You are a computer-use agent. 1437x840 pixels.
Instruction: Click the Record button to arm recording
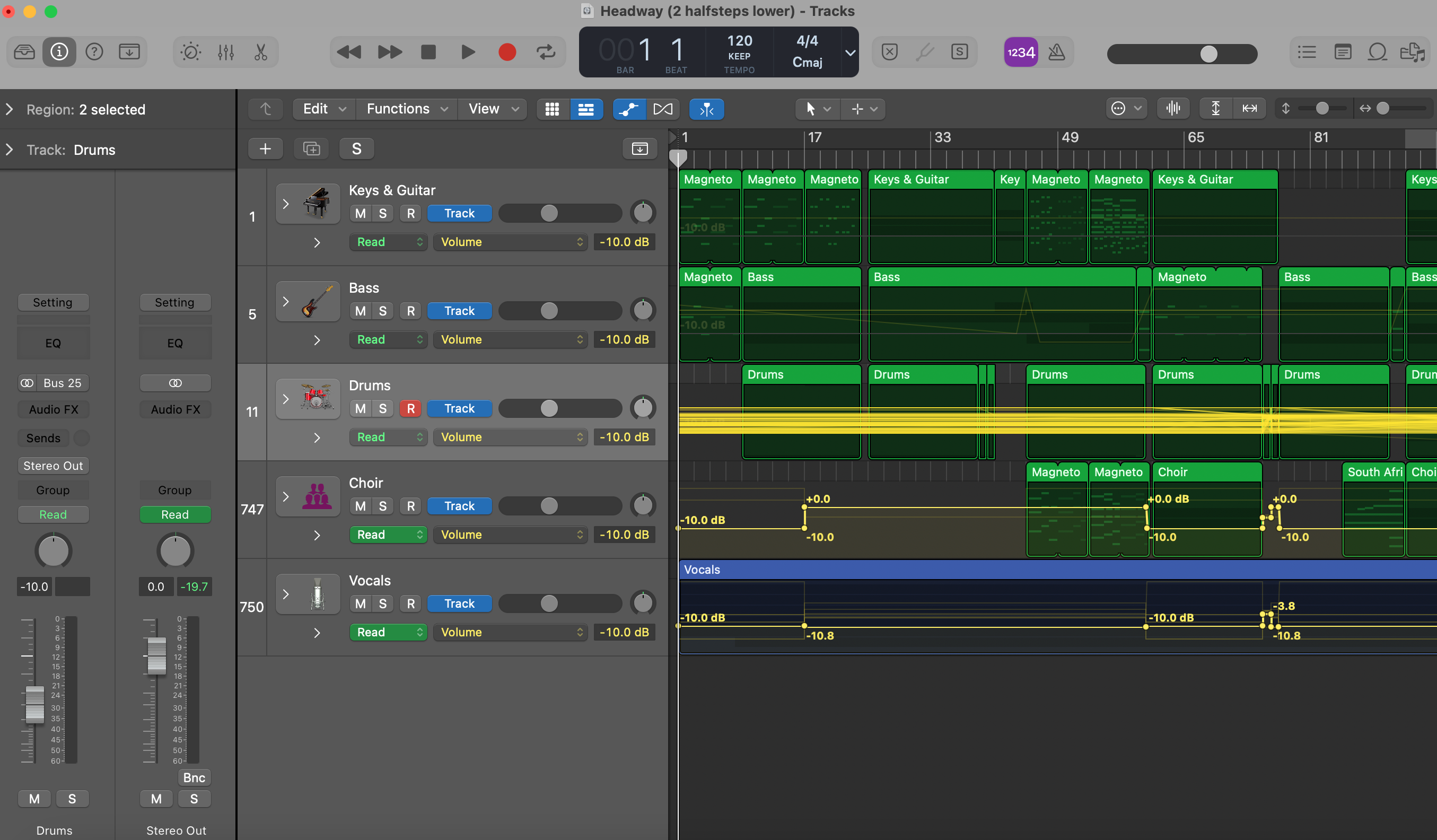tap(507, 51)
